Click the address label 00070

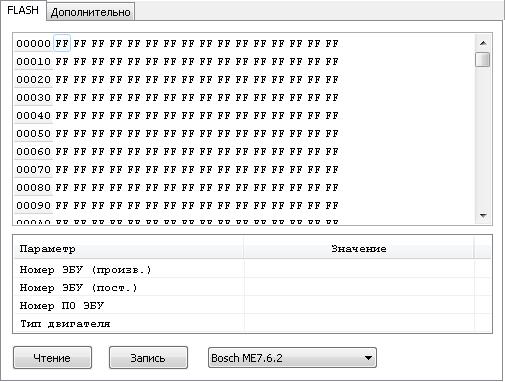click(x=33, y=170)
